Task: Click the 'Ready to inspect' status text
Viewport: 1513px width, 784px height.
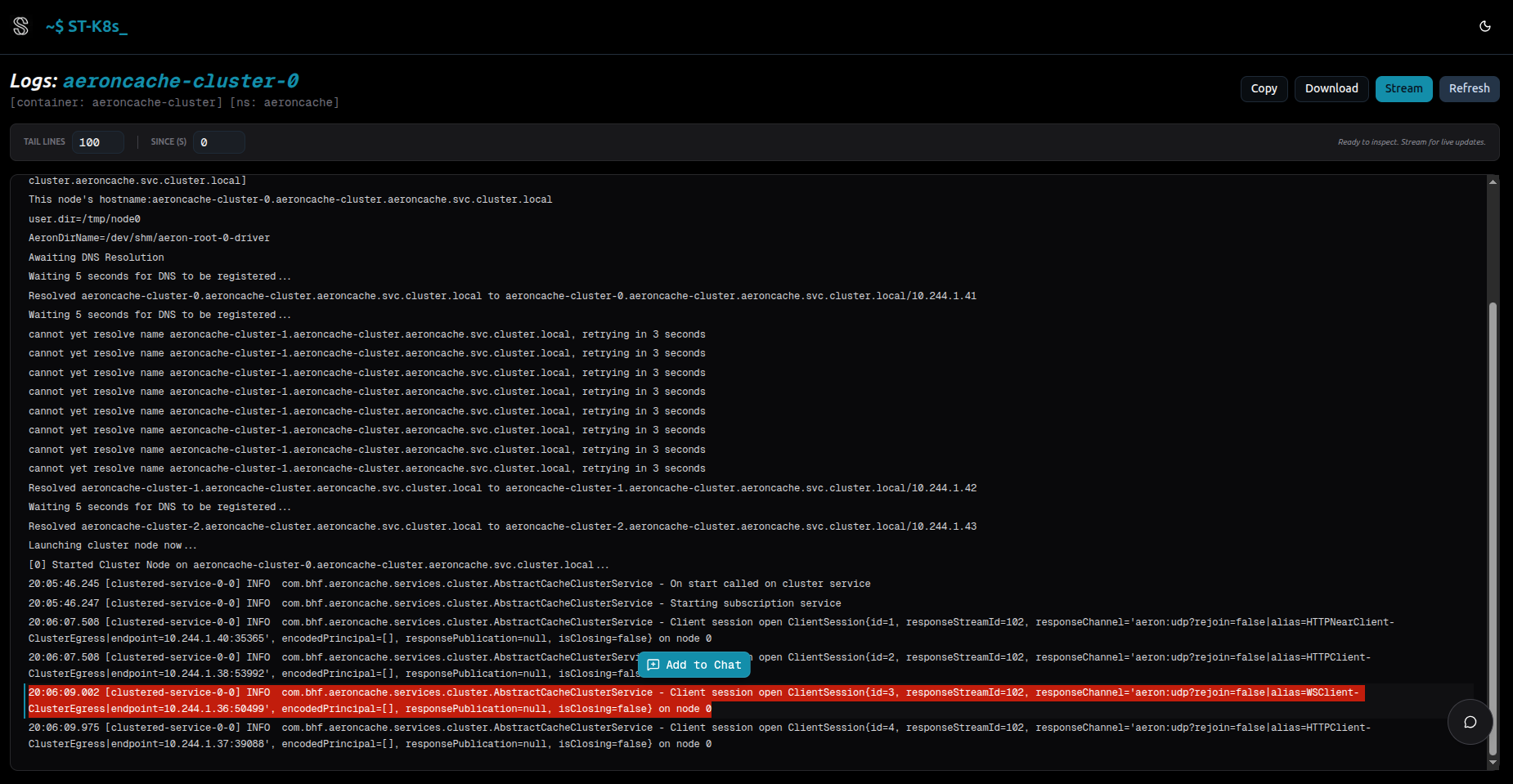Action: pos(1412,142)
